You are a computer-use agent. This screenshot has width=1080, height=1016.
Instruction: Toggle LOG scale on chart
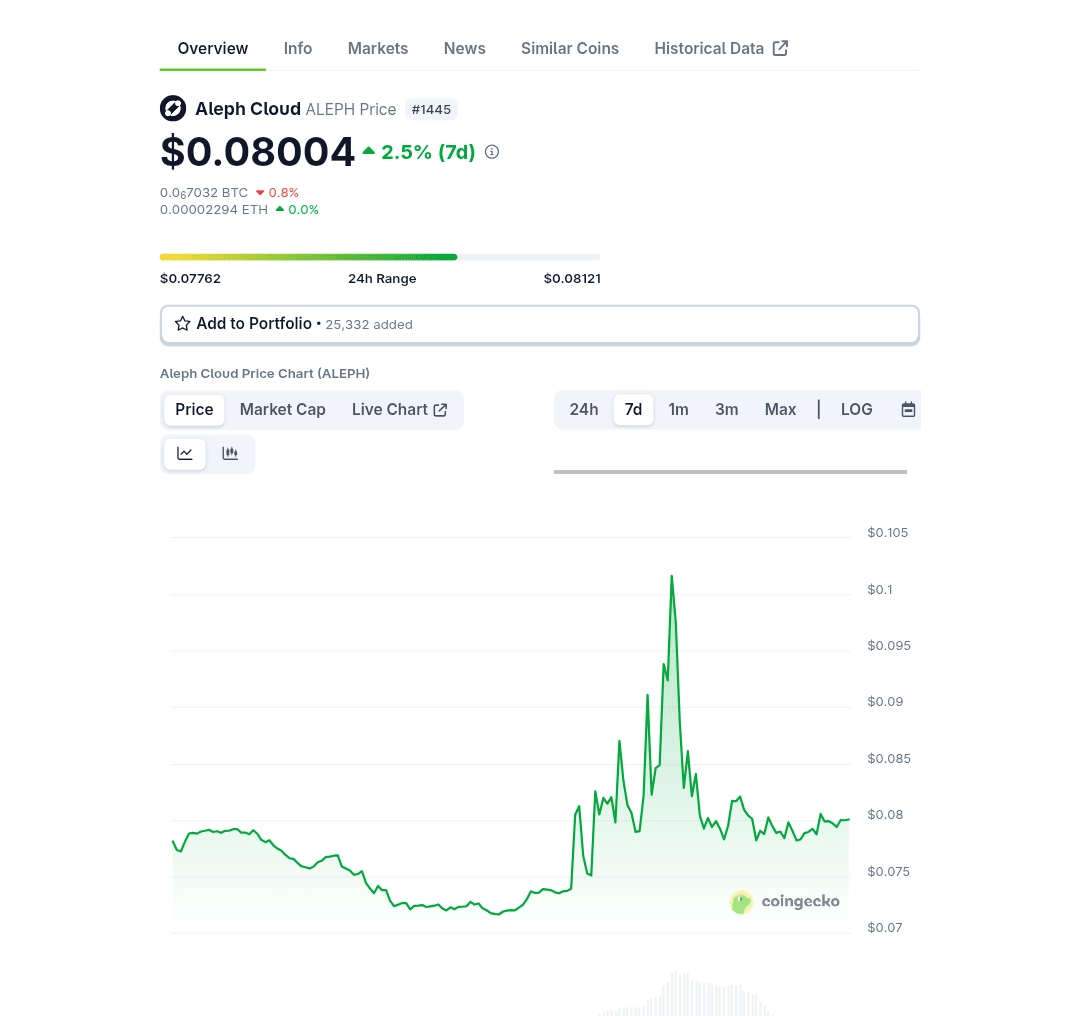[856, 410]
